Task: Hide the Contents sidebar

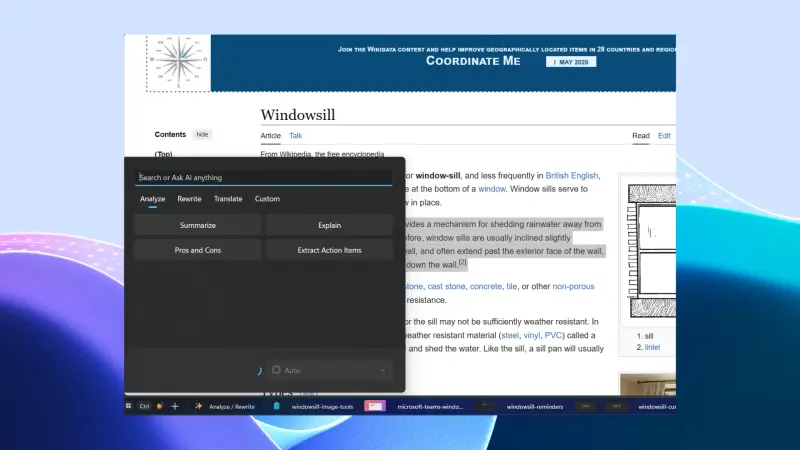Action: [x=203, y=135]
